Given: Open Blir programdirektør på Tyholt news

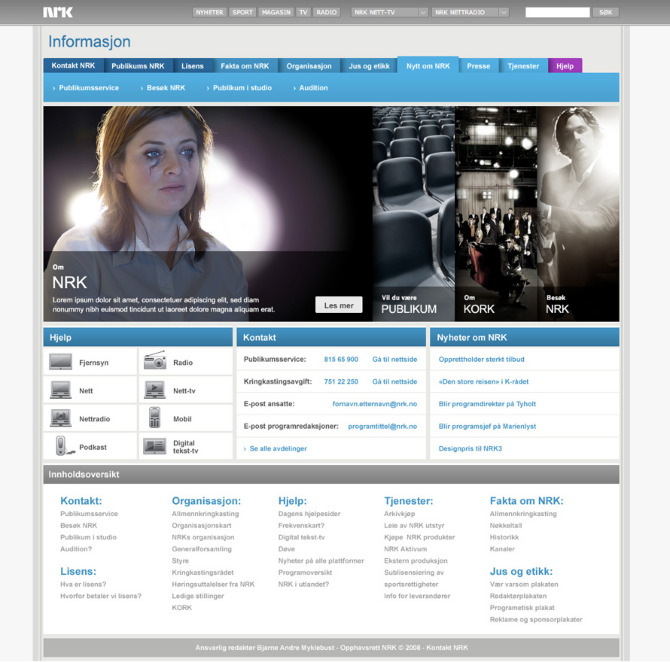Looking at the screenshot, I should 487,403.
